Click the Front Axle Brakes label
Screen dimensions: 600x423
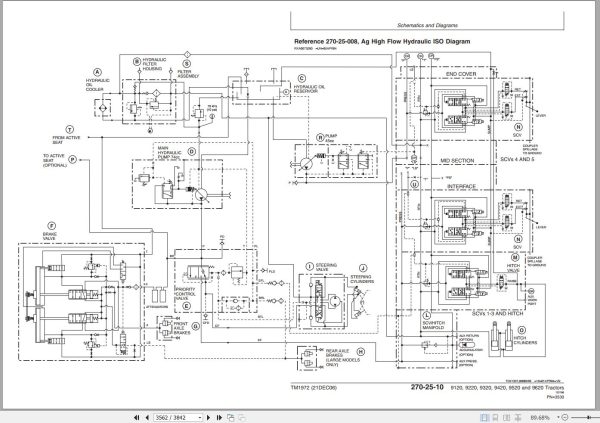[x=181, y=328]
